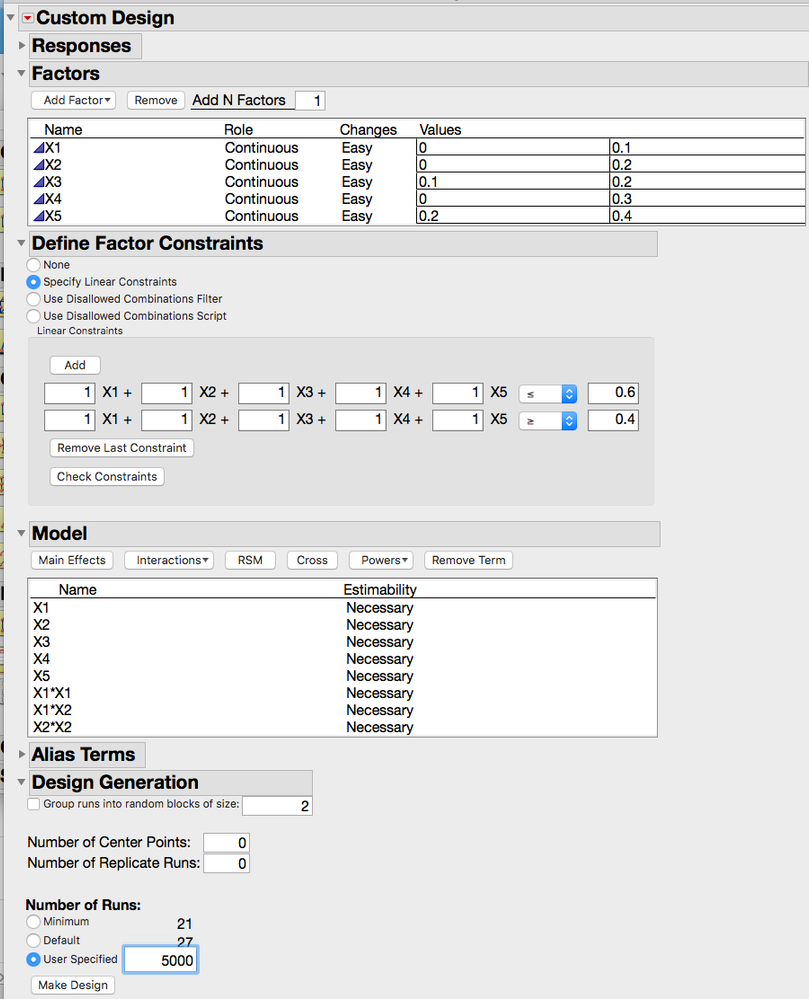Add Main Effects to model

coord(72,560)
